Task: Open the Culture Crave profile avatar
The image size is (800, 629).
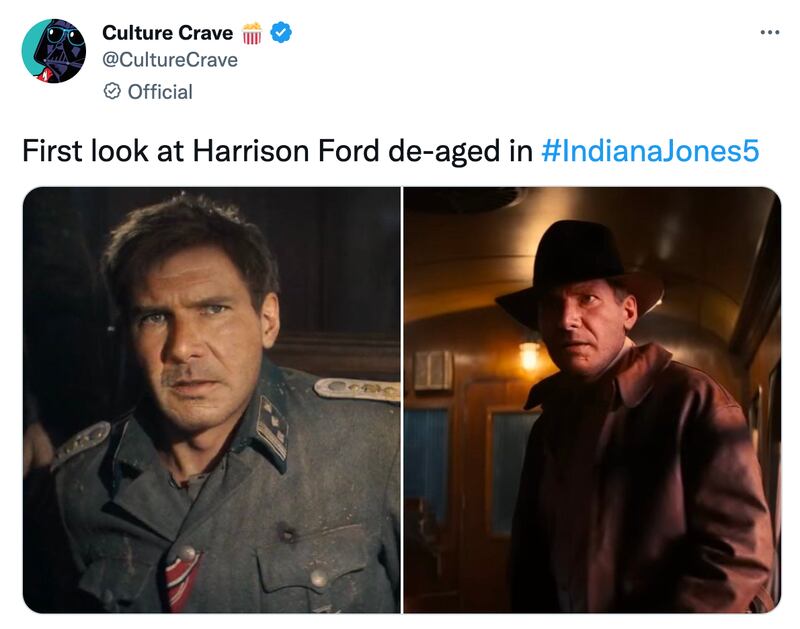Action: (x=54, y=50)
